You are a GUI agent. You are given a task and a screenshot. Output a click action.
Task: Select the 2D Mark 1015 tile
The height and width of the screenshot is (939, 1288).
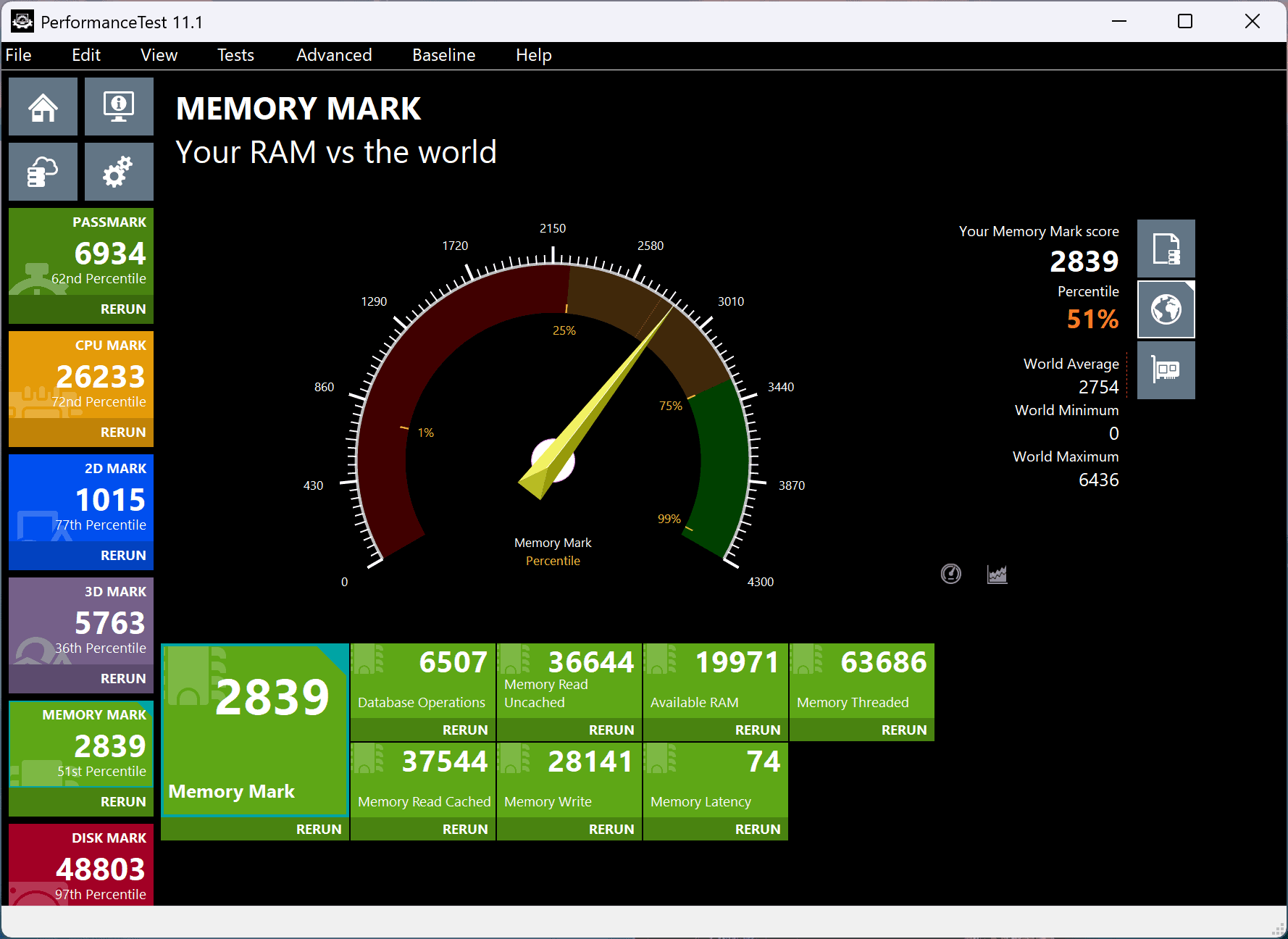click(81, 498)
